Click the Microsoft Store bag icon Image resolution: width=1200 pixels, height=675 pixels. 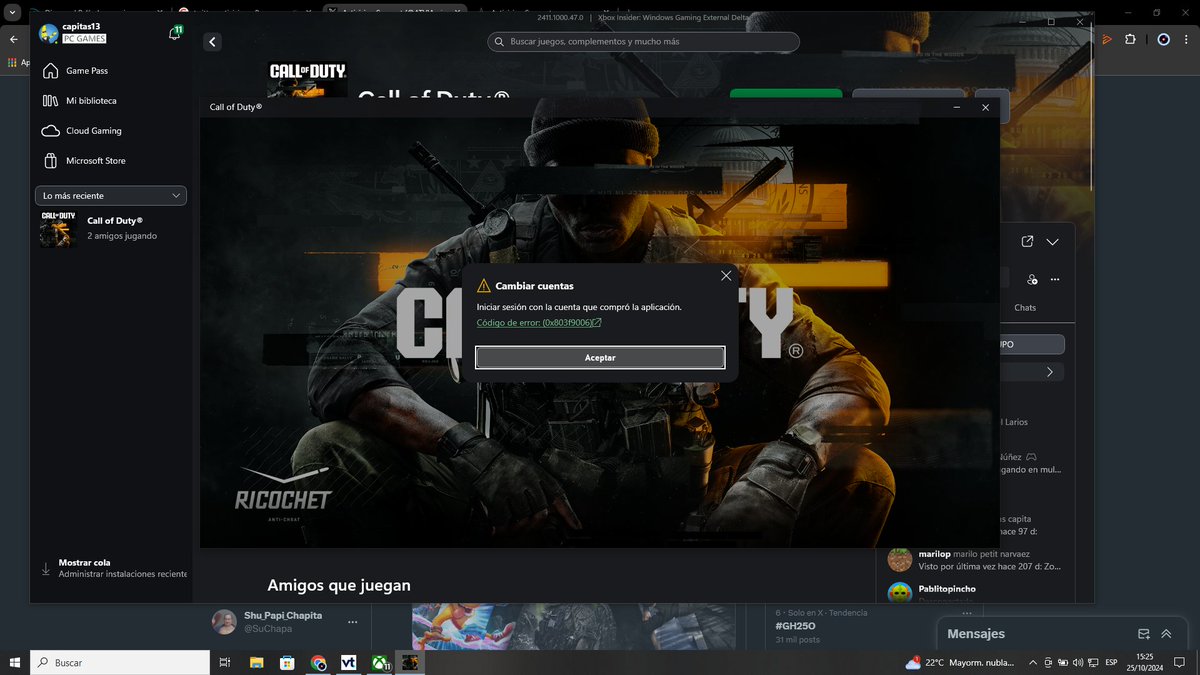coord(50,161)
